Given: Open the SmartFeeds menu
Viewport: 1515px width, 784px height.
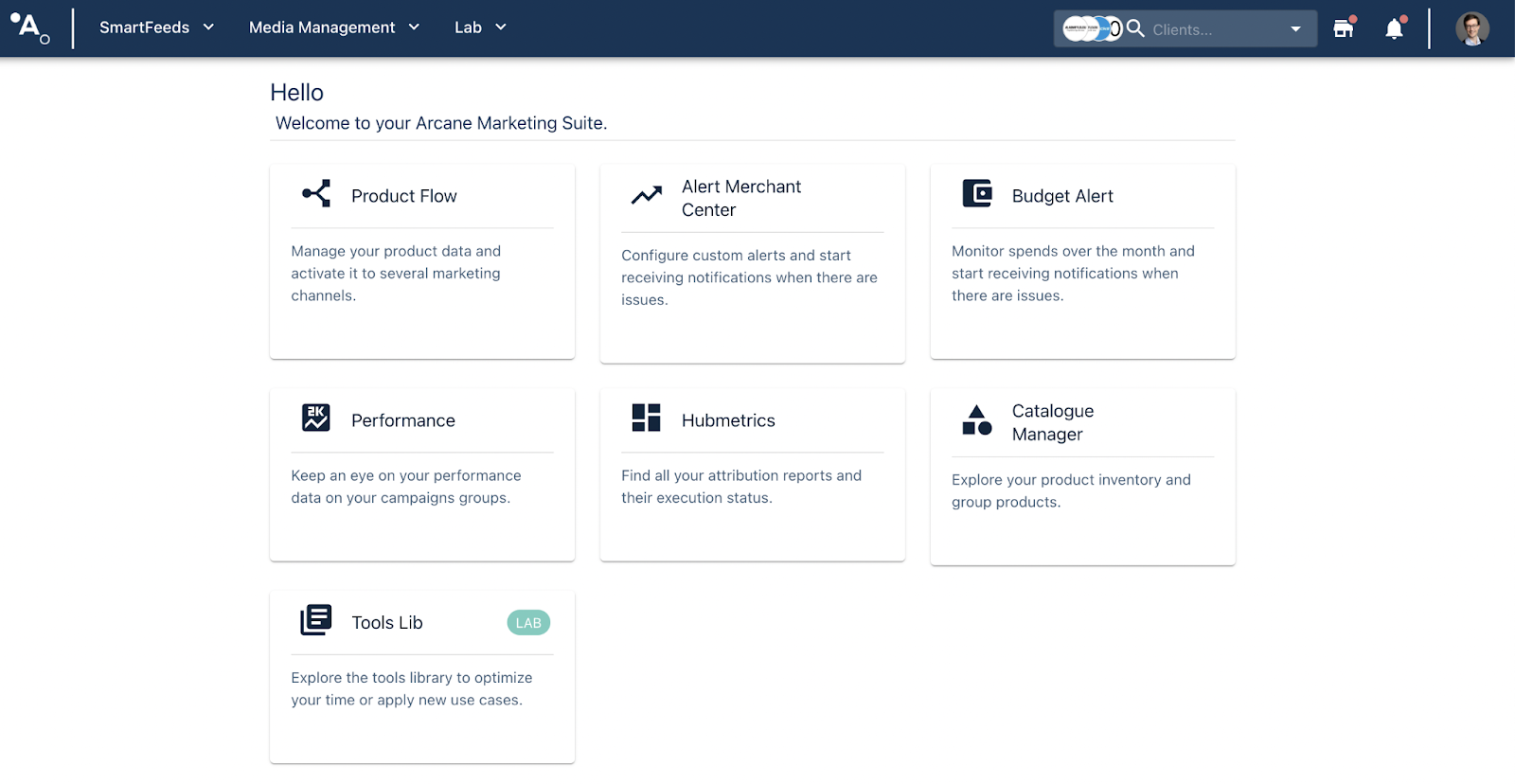Looking at the screenshot, I should [x=144, y=27].
